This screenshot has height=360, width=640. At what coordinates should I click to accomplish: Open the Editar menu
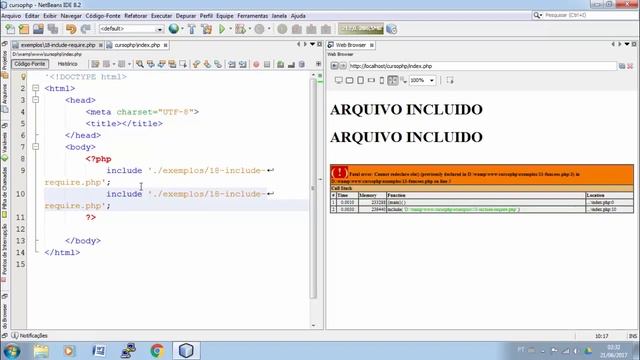tap(32, 16)
